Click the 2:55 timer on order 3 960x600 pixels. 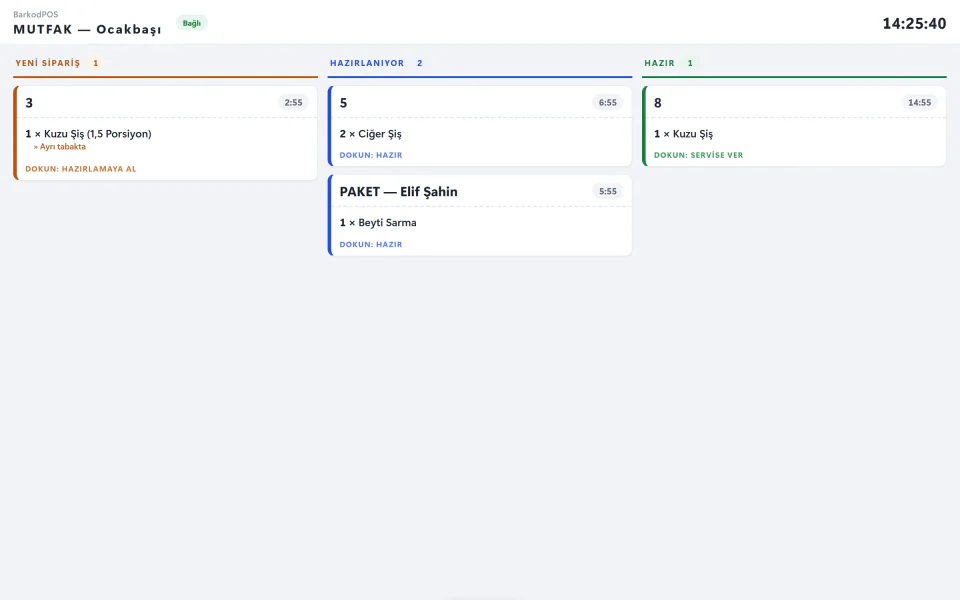pos(293,103)
